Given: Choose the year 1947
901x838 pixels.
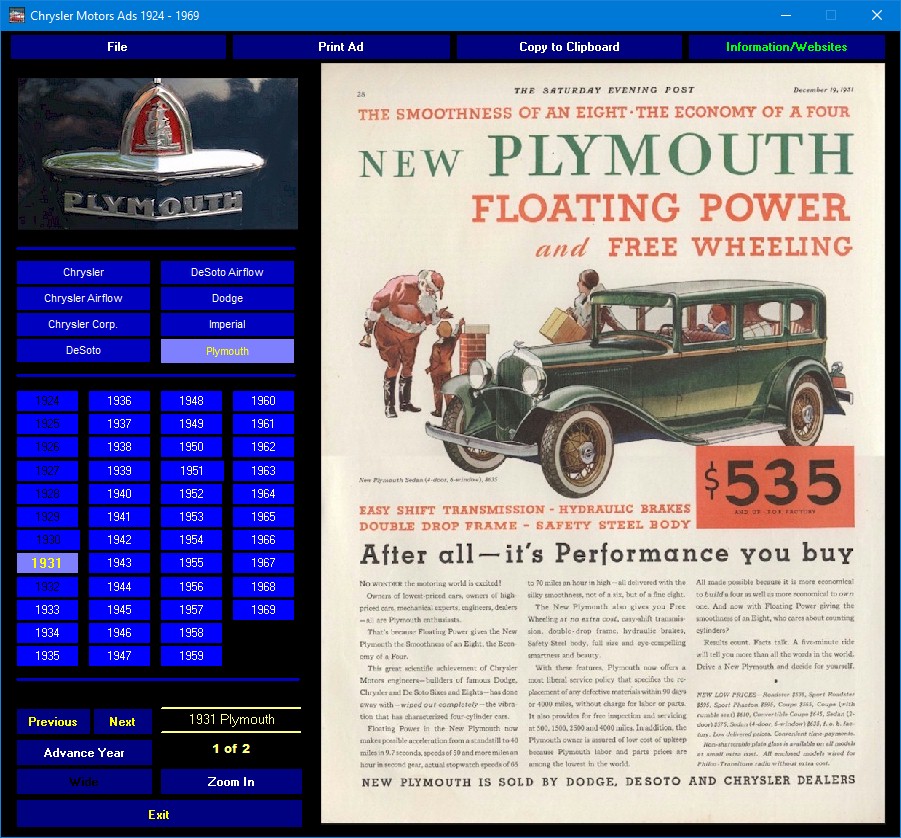Looking at the screenshot, I should pos(120,656).
